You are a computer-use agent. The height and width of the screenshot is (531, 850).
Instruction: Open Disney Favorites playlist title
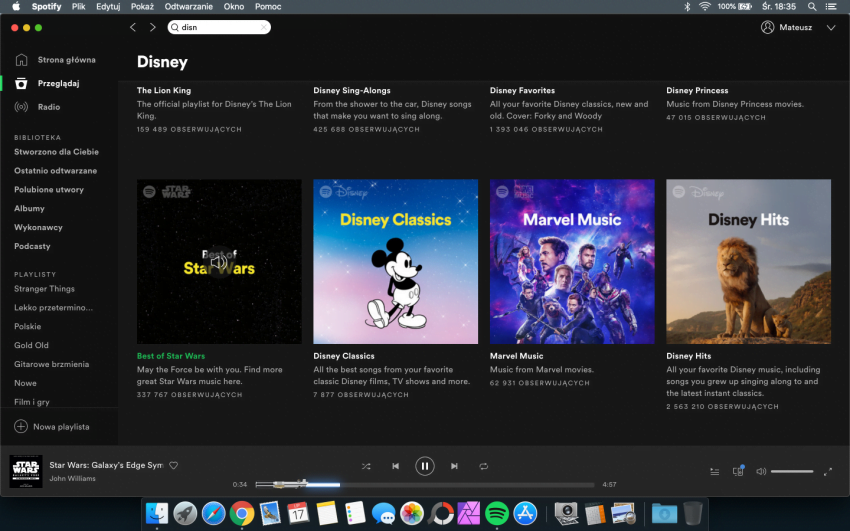pos(522,90)
